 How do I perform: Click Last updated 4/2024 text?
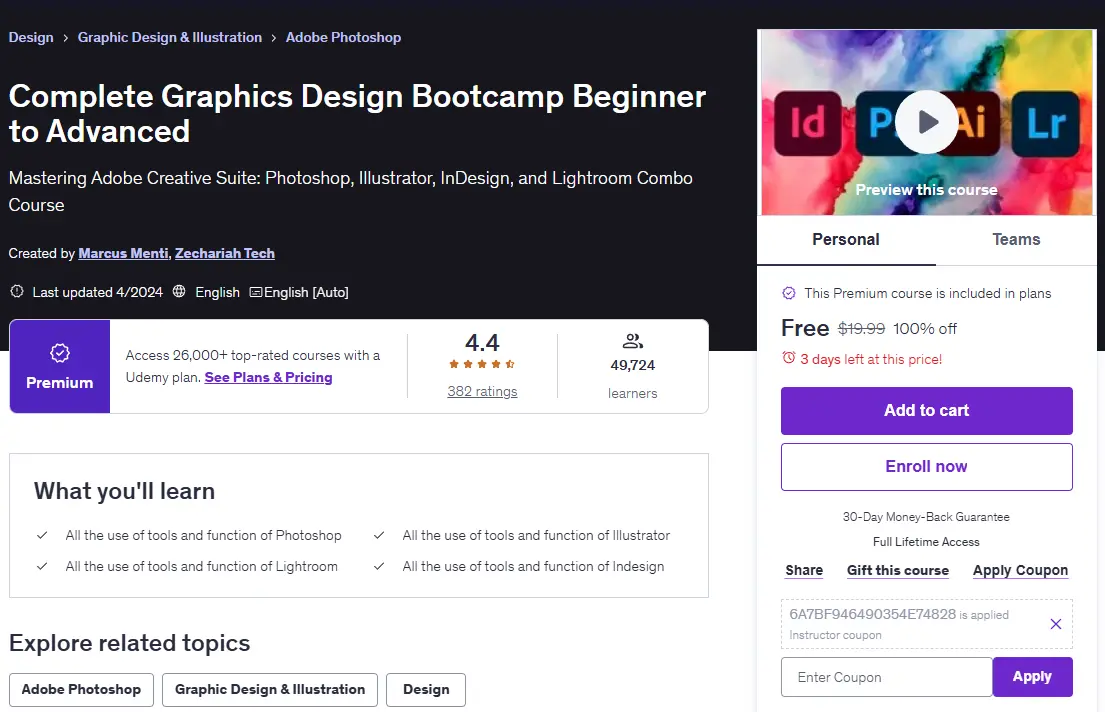click(97, 292)
